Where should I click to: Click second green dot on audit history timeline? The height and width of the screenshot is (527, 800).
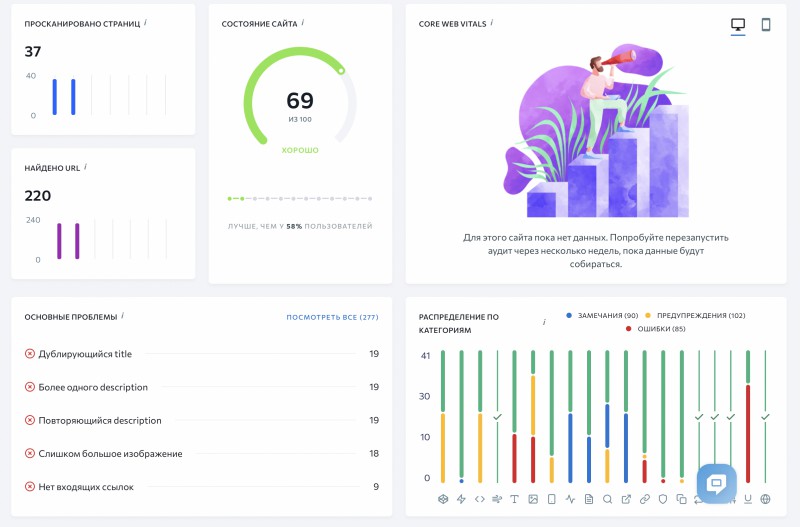tap(242, 198)
